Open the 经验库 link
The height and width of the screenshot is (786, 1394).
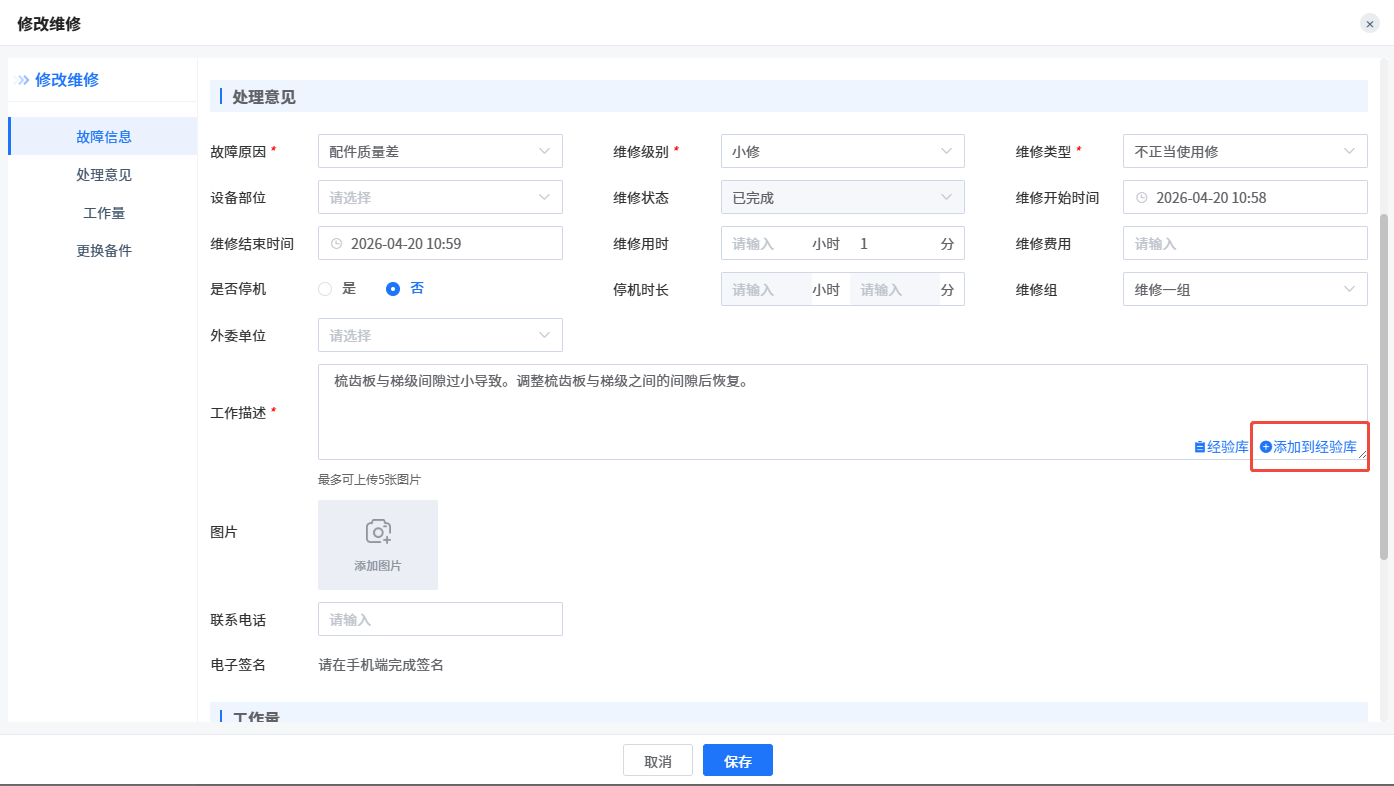point(1221,447)
